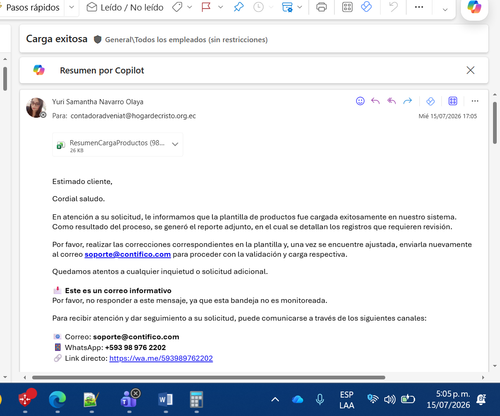This screenshot has height=416, width=500.
Task: Show hidden system tray icons chevron
Action: [x=275, y=399]
